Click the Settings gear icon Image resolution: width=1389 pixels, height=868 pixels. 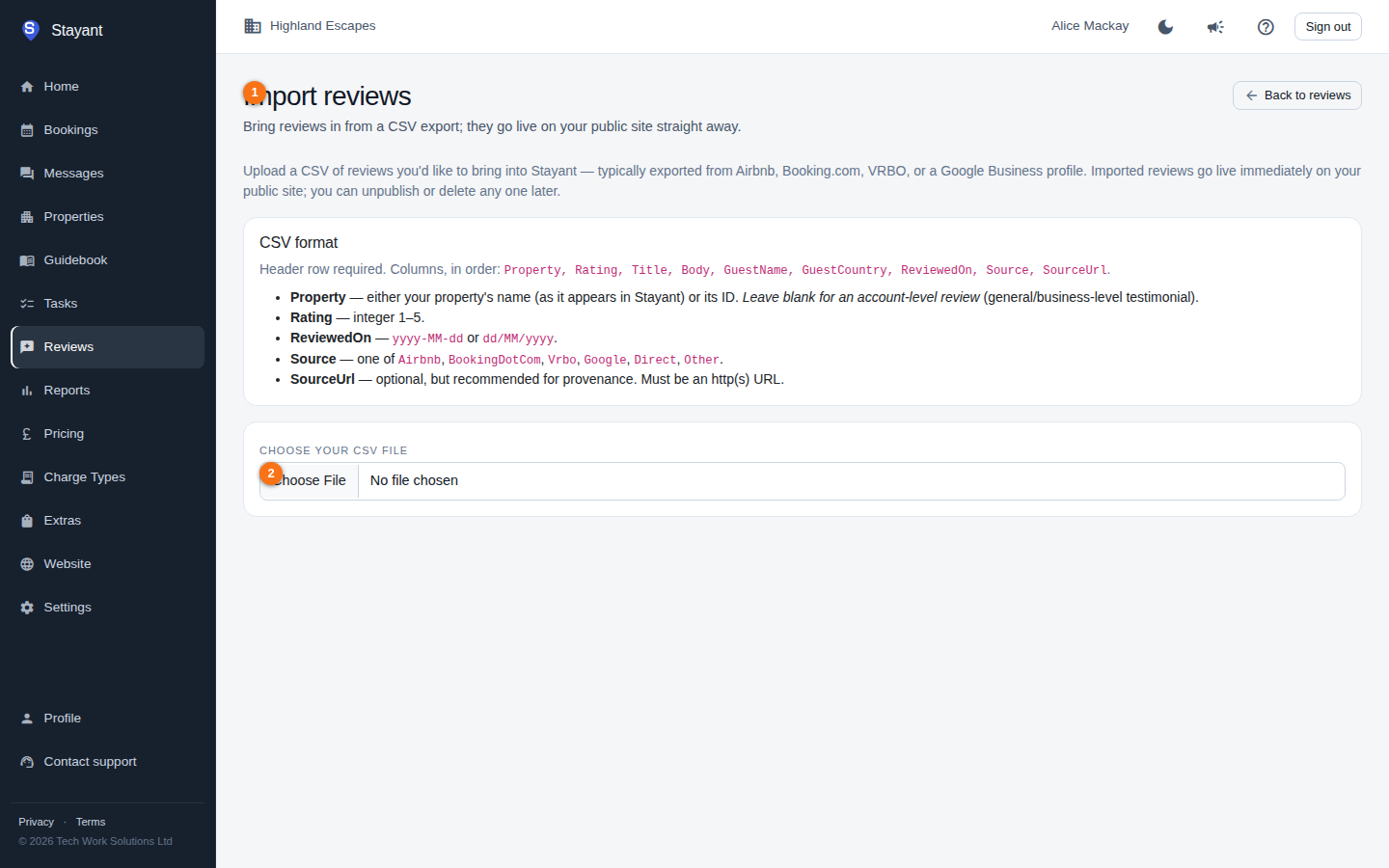(27, 608)
